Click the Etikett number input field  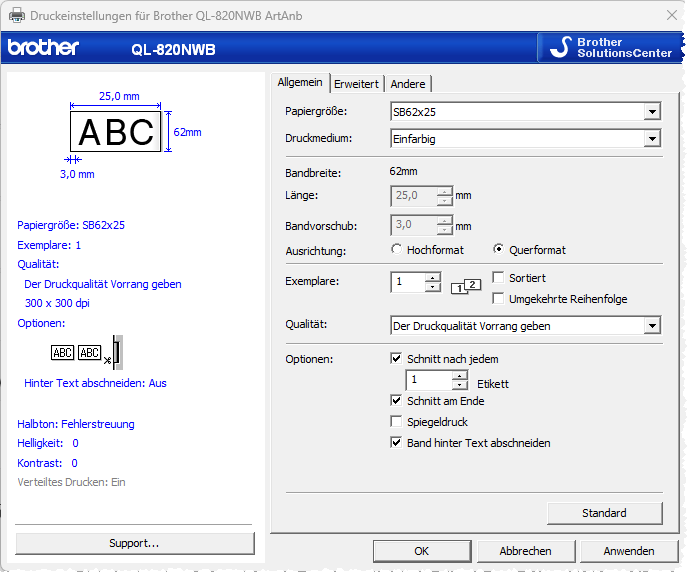[x=429, y=380]
